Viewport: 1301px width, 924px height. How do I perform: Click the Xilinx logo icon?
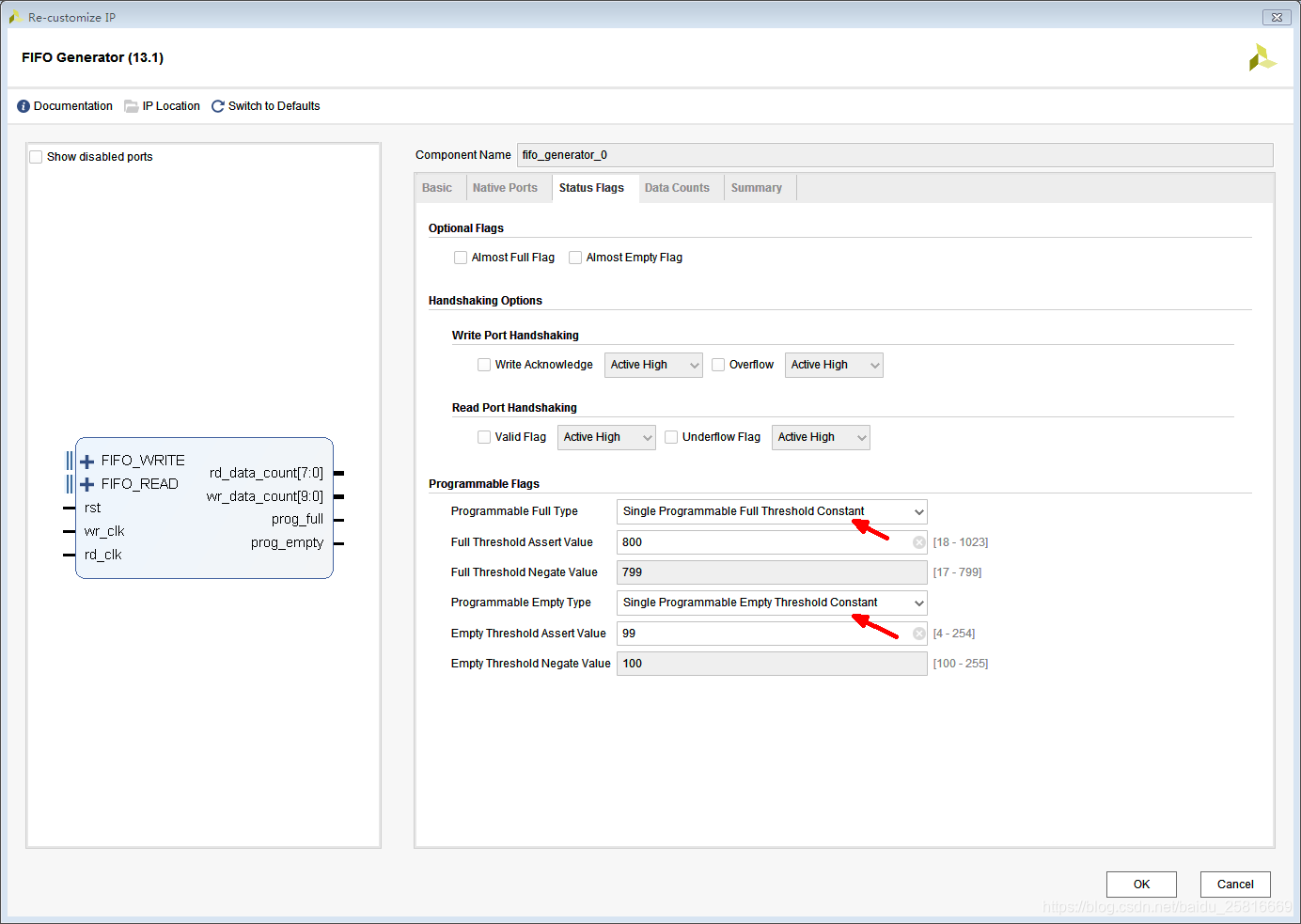click(x=1262, y=57)
